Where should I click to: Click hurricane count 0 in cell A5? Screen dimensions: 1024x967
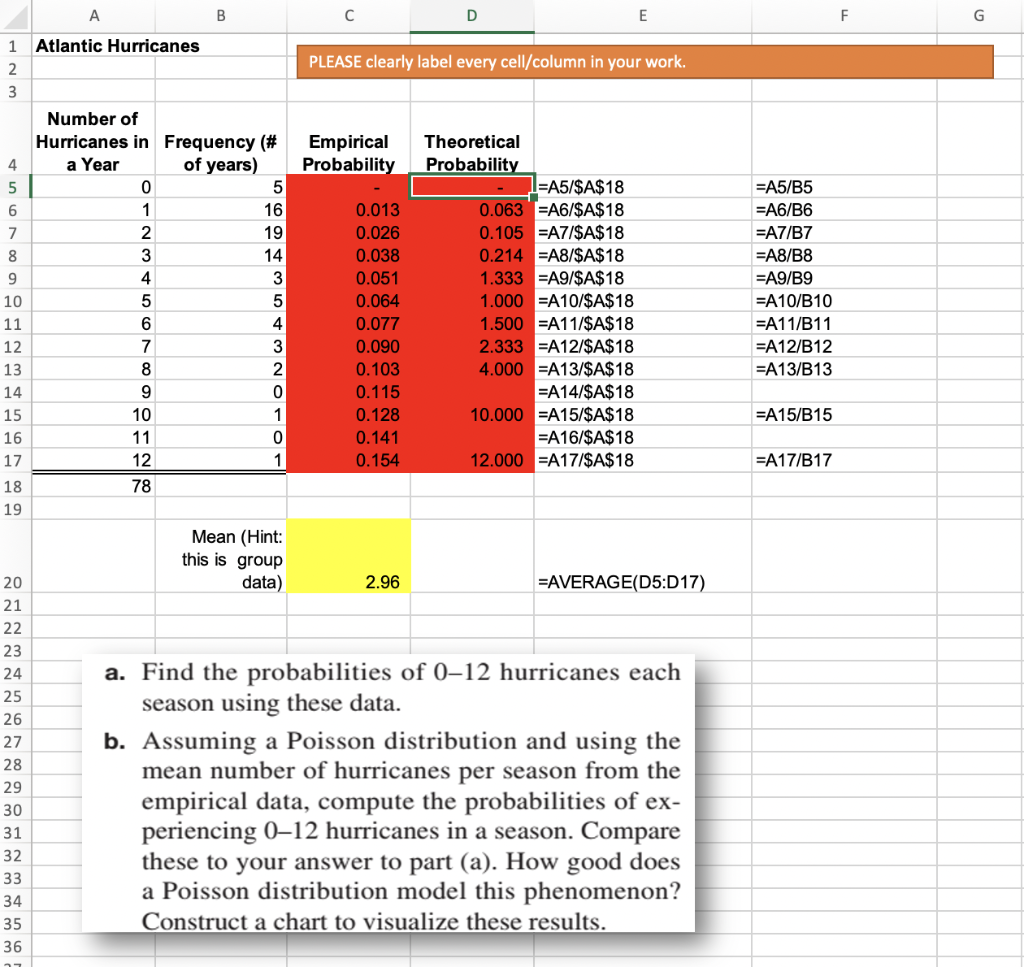(x=146, y=187)
